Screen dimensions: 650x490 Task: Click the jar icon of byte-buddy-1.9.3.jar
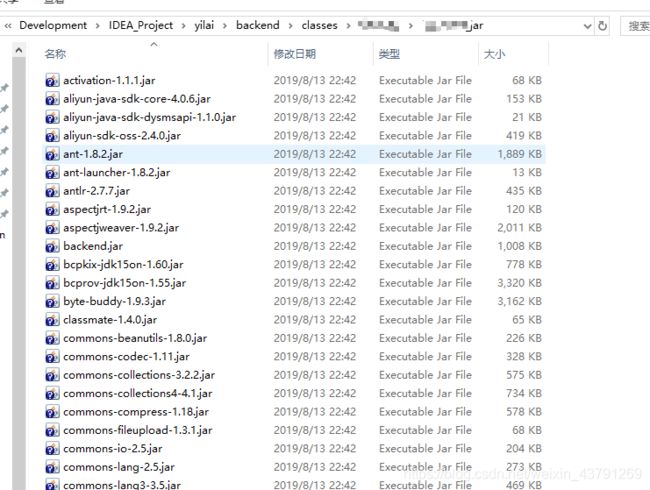pyautogui.click(x=52, y=301)
